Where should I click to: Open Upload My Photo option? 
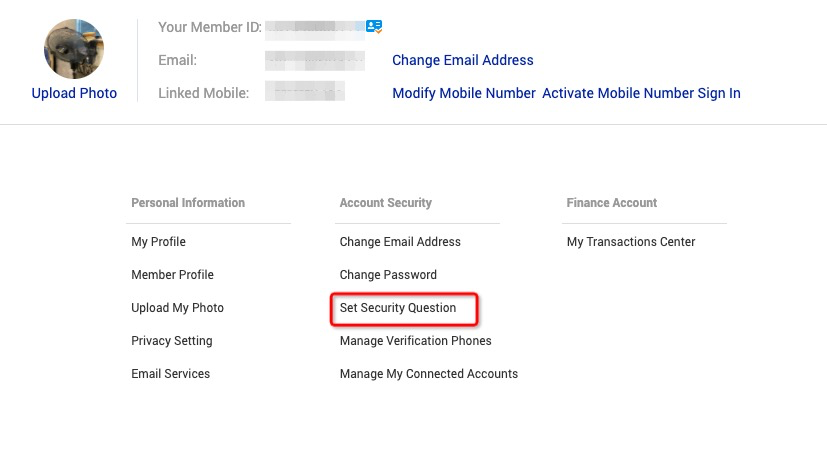pyautogui.click(x=177, y=308)
